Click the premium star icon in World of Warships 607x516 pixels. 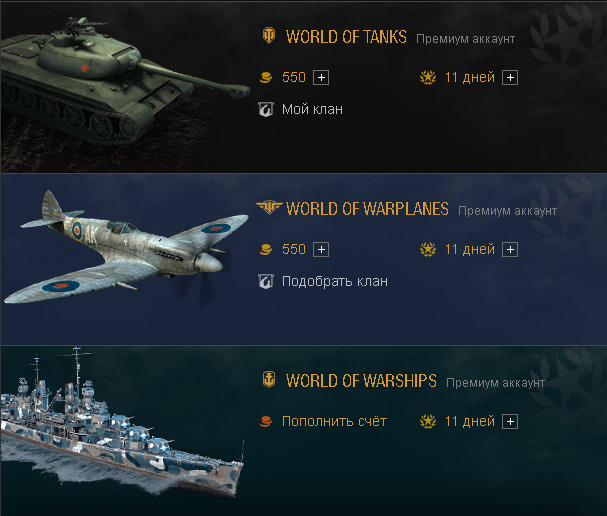428,421
